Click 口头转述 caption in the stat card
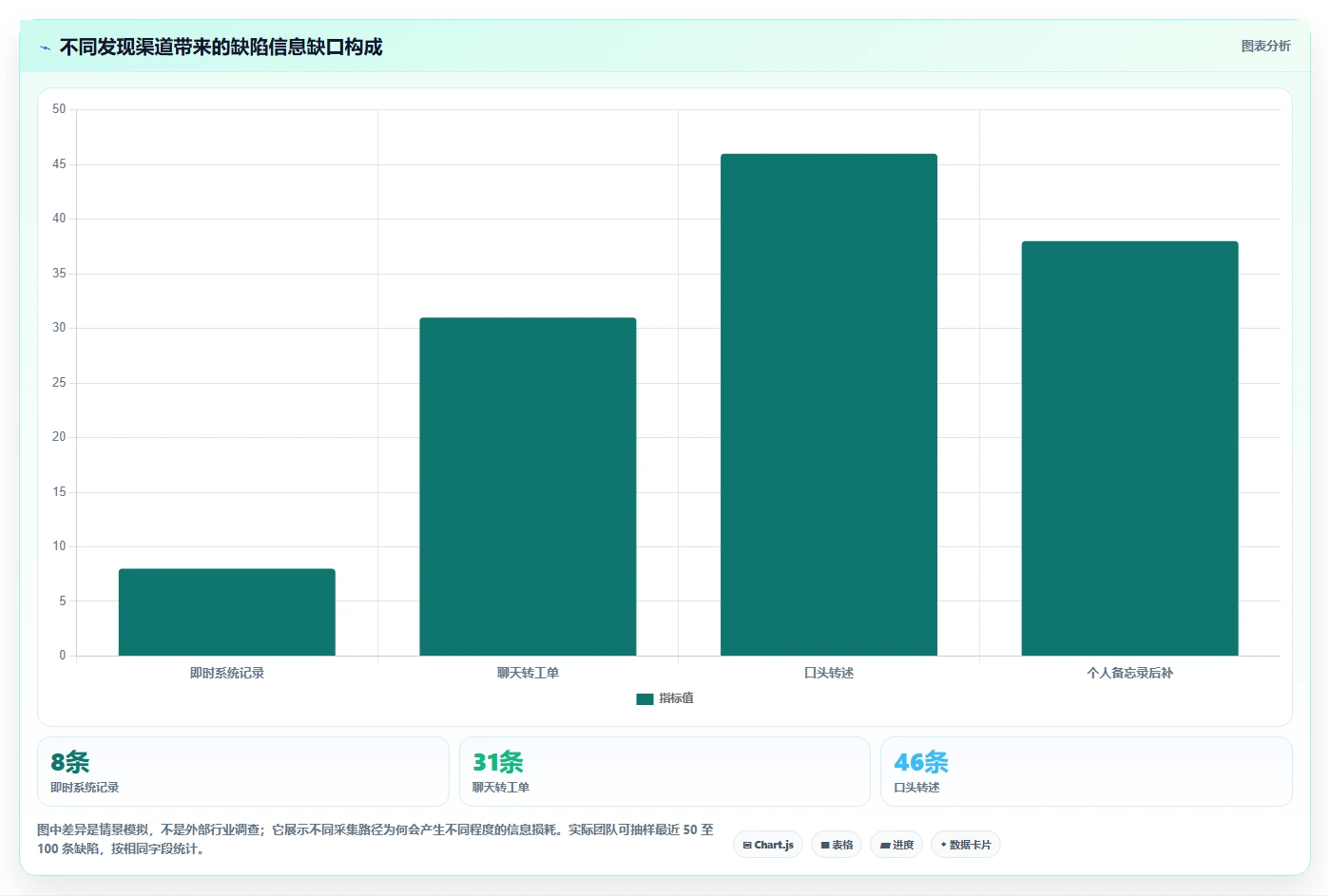The image size is (1330, 896). tap(916, 788)
